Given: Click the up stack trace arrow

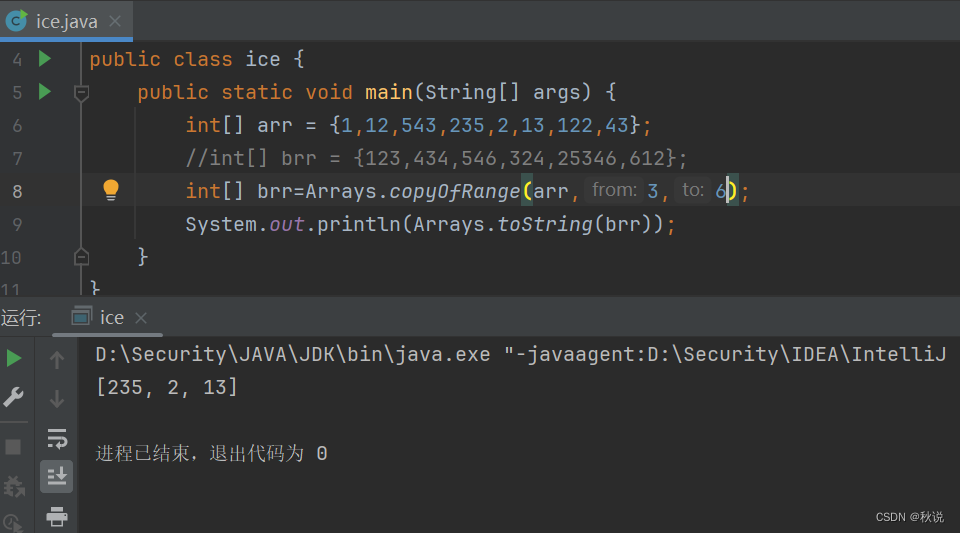Looking at the screenshot, I should tap(57, 360).
